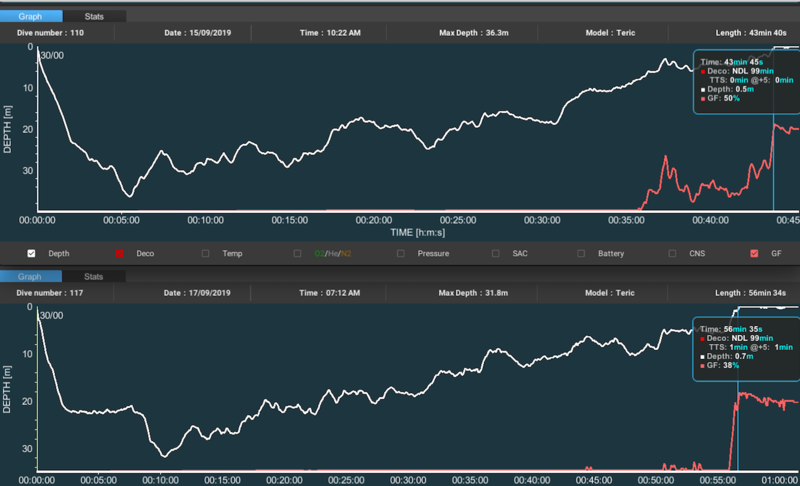The height and width of the screenshot is (486, 800).
Task: Uncheck the Depth series checkbox
Action: [x=32, y=254]
